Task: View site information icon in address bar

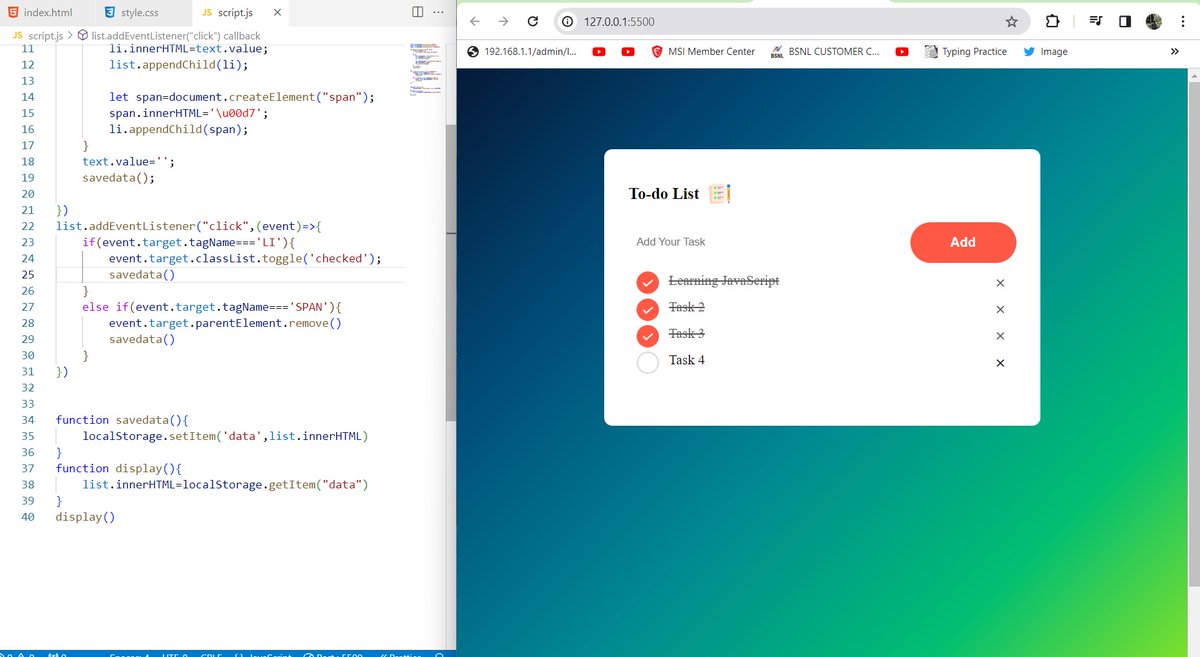Action: point(567,21)
